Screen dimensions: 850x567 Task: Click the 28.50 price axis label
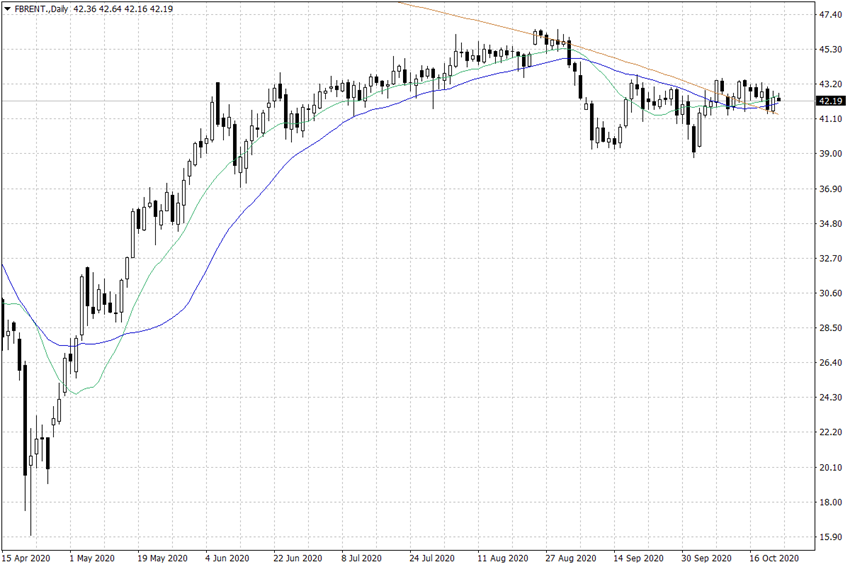831,328
